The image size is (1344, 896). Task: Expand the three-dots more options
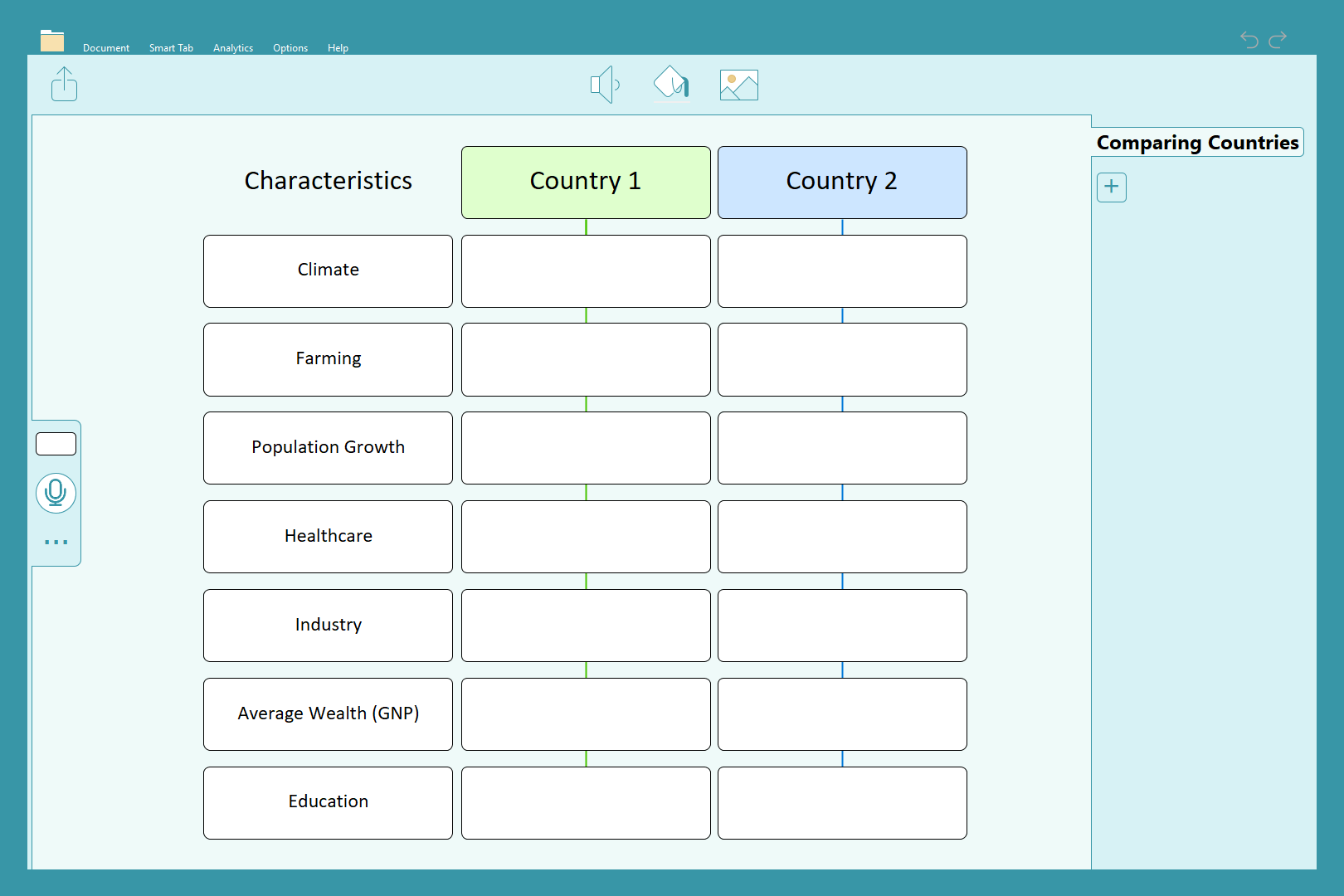tap(56, 542)
